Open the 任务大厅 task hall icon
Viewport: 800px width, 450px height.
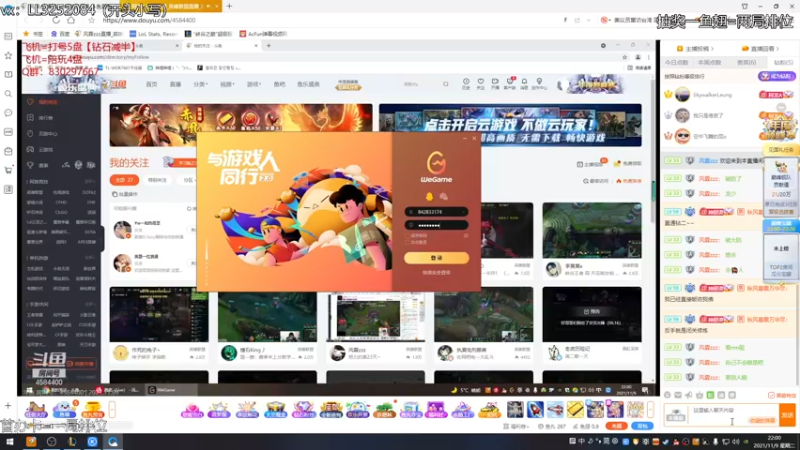(36, 409)
